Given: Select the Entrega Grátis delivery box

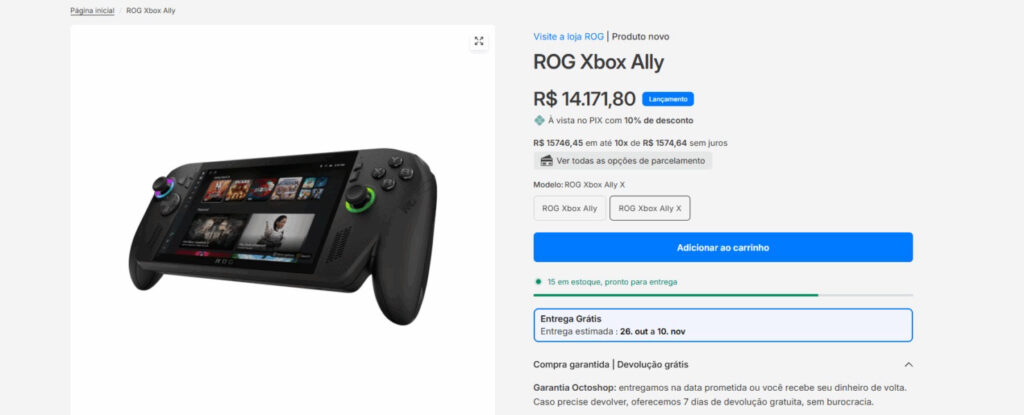Looking at the screenshot, I should [x=723, y=325].
